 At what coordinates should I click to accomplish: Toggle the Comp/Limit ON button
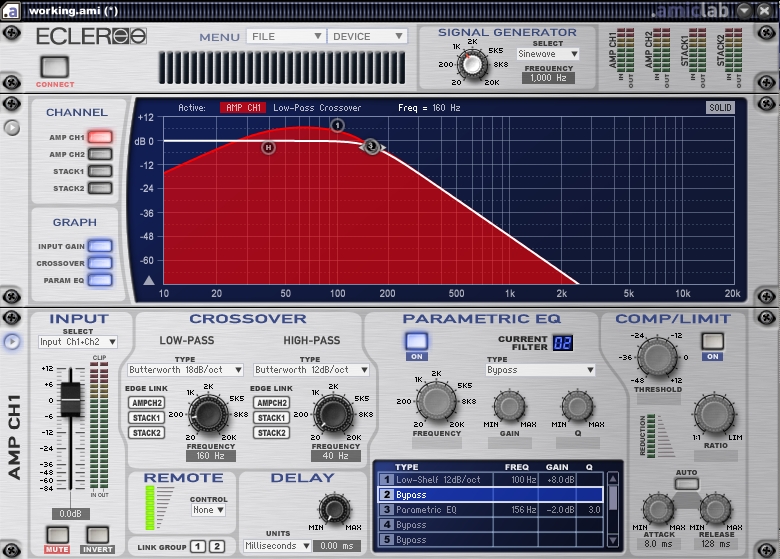[712, 342]
